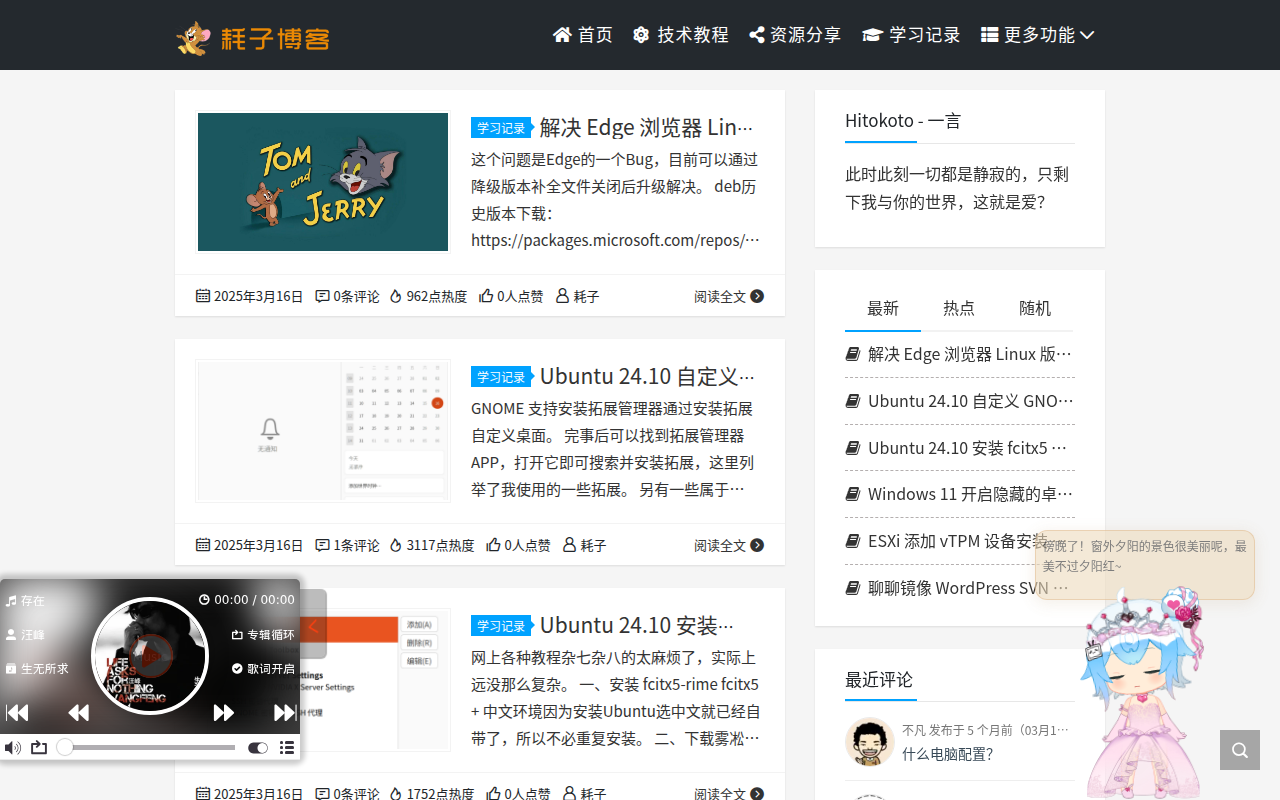Click the search magnifier button
The width and height of the screenshot is (1280, 800).
[1240, 750]
